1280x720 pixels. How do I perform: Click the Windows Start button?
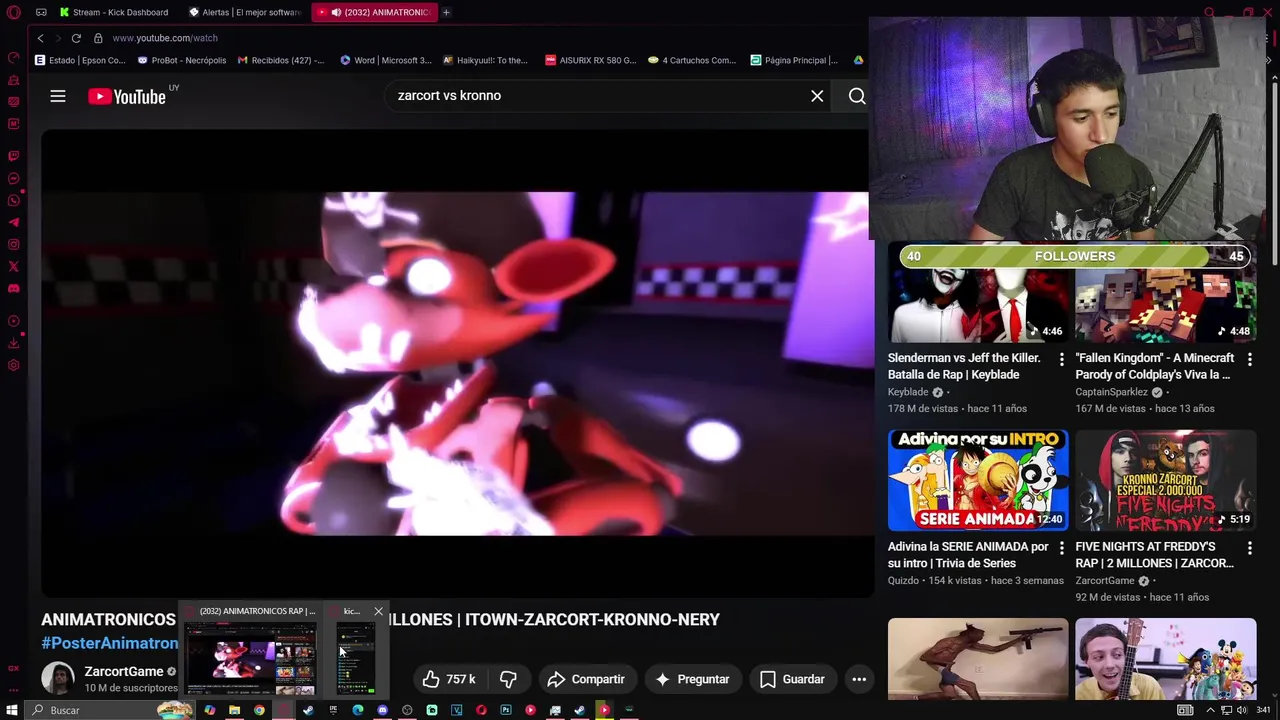[x=13, y=710]
